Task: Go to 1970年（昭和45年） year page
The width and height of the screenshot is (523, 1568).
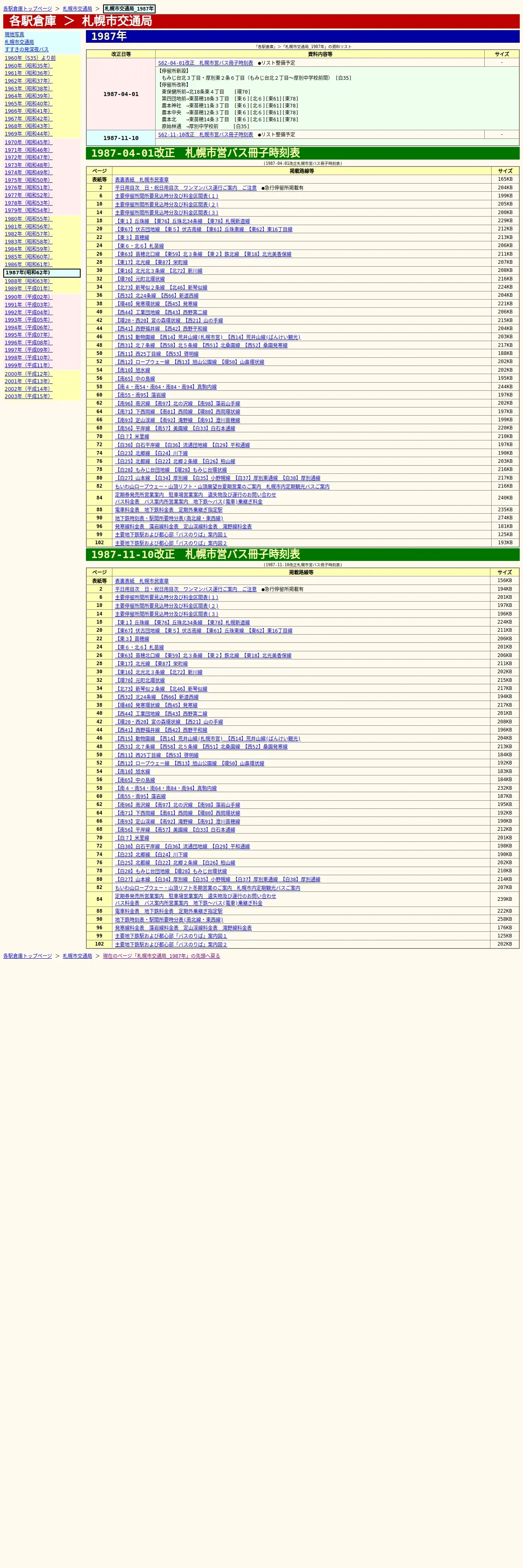Action: tap(29, 142)
